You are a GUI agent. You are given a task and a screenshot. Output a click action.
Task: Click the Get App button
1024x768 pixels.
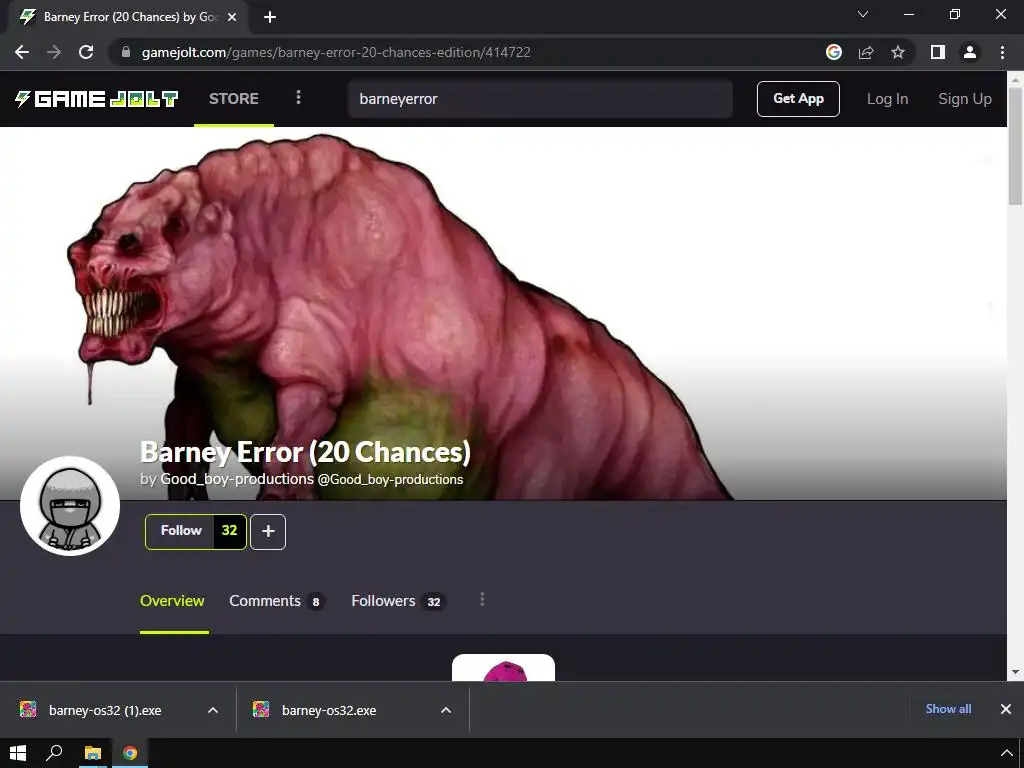(x=798, y=99)
